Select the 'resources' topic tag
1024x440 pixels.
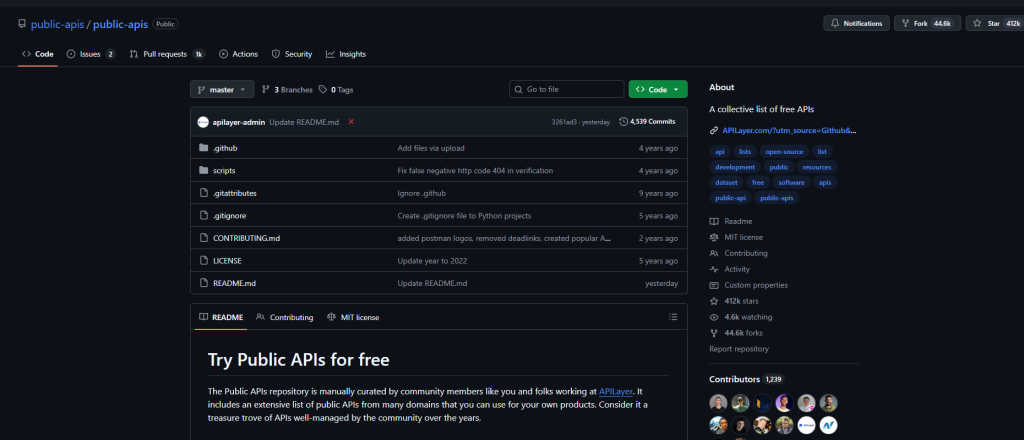(x=817, y=167)
